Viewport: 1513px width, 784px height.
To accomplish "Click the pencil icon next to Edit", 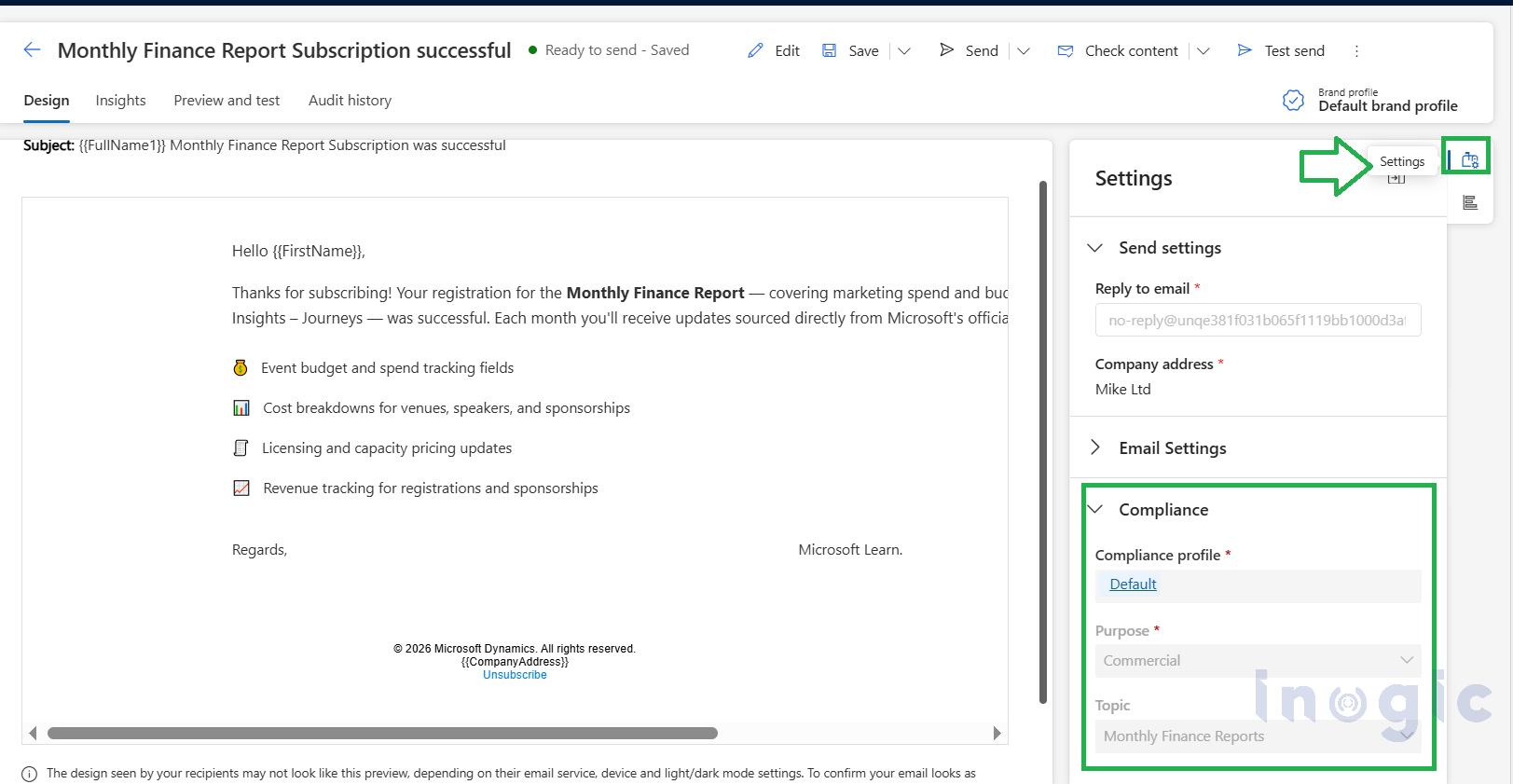I will click(756, 50).
